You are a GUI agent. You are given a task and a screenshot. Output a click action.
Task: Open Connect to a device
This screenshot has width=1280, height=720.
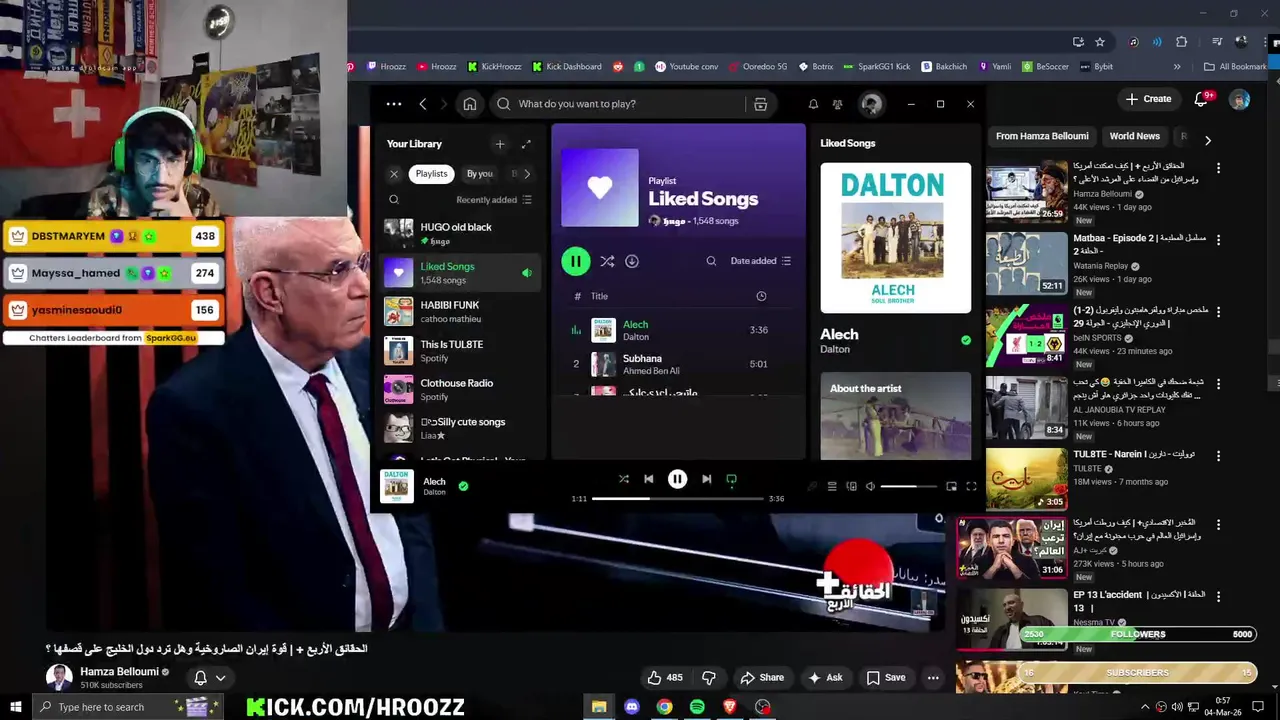pyautogui.click(x=851, y=487)
